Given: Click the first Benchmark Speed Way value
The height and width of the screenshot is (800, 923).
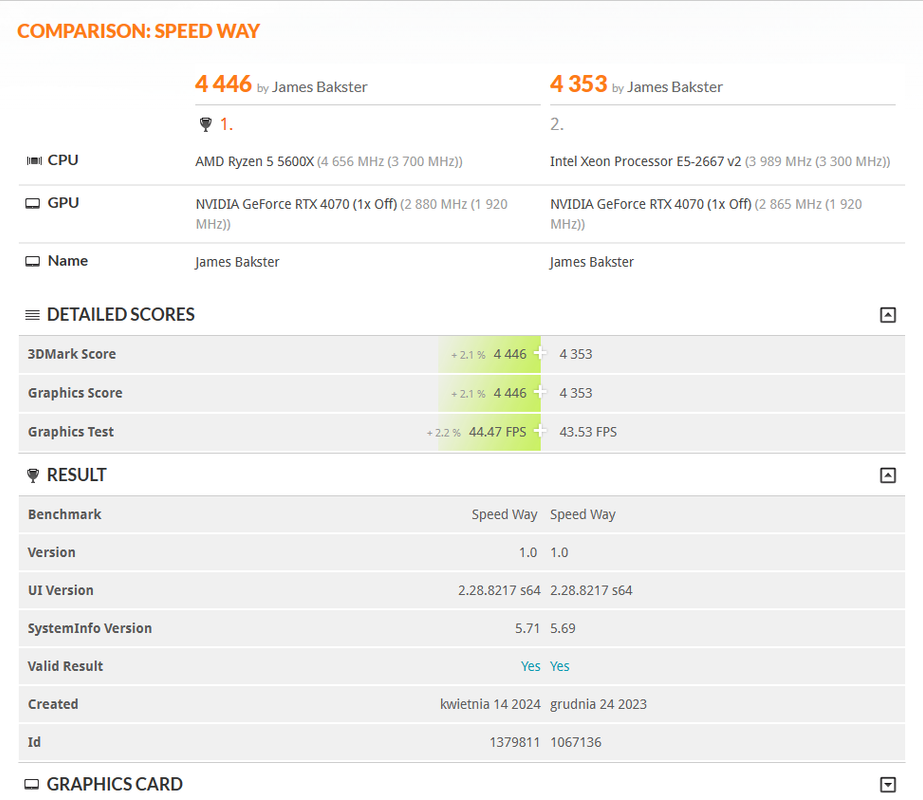Looking at the screenshot, I should (x=504, y=514).
